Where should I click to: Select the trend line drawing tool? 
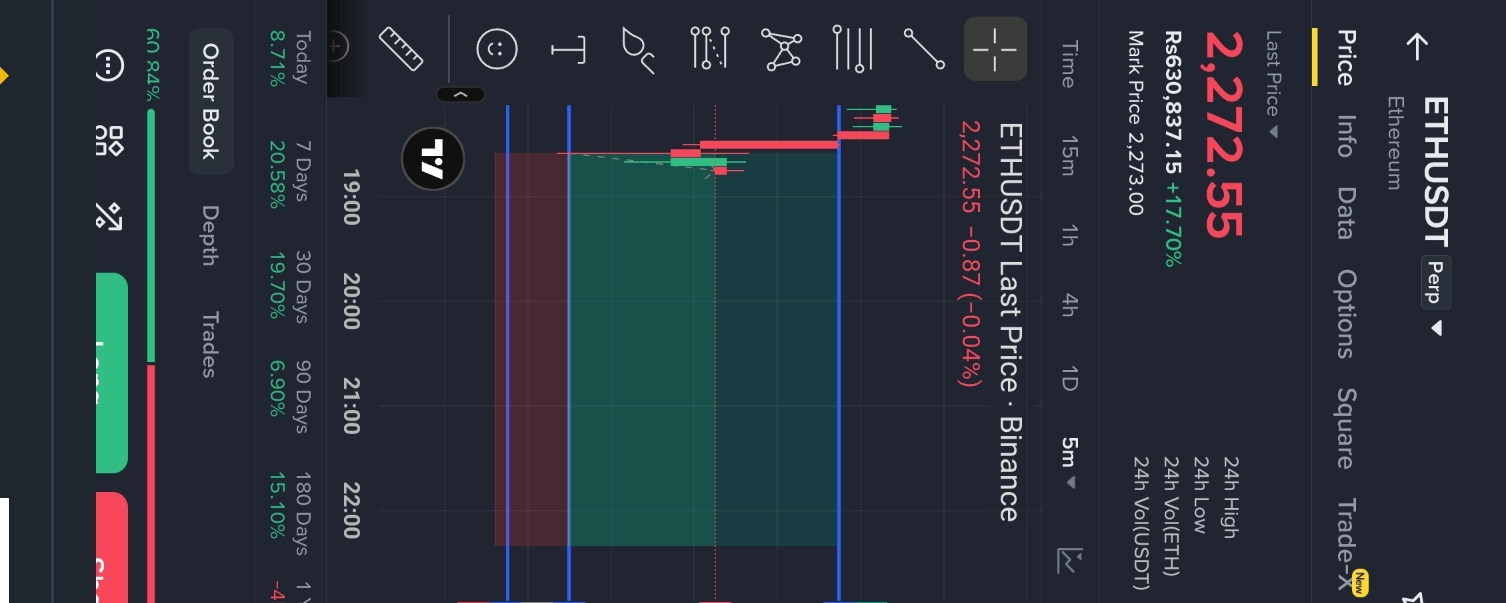pos(924,48)
